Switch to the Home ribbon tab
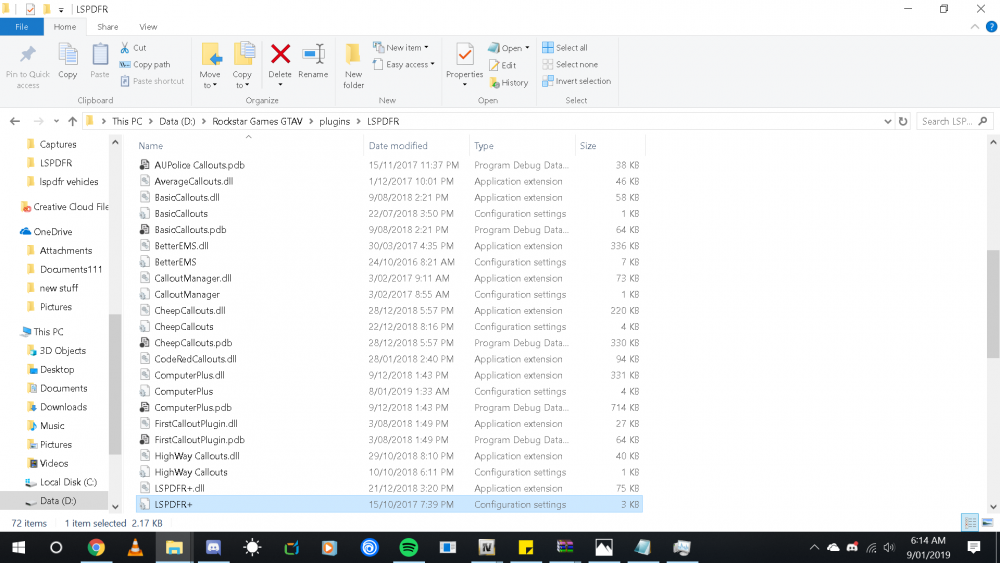 click(65, 27)
